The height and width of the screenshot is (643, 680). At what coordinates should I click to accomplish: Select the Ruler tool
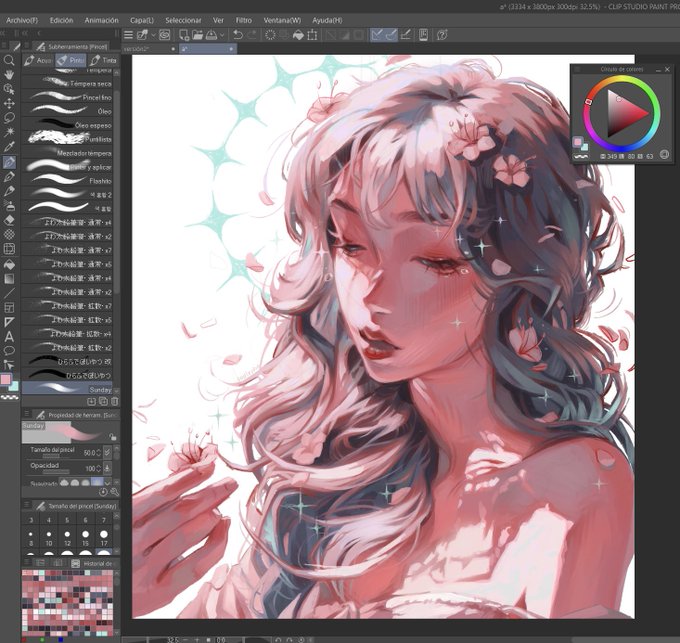pyautogui.click(x=9, y=322)
